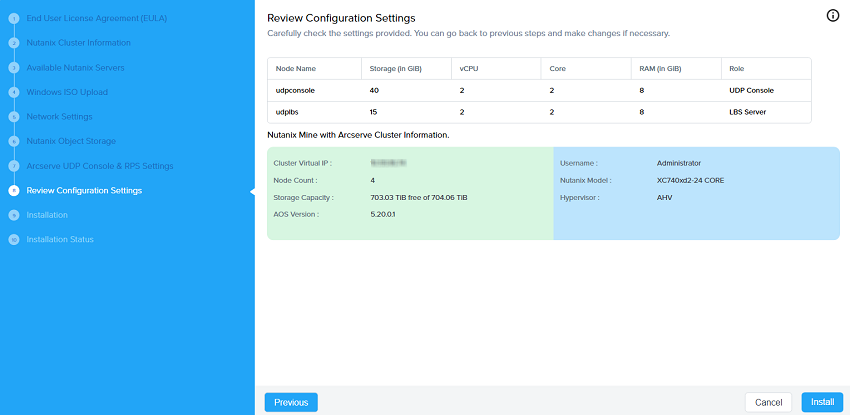The width and height of the screenshot is (850, 415).
Task: Select step 1 circle for EULA
Action: point(14,19)
